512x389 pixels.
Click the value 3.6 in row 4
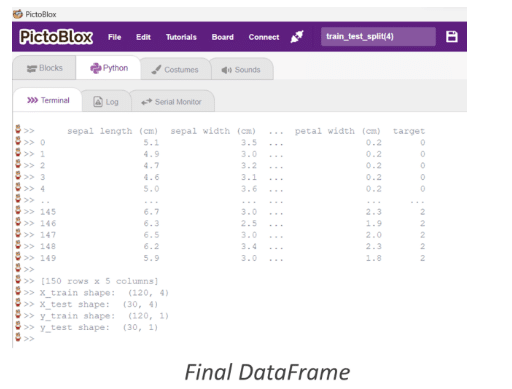(x=249, y=189)
